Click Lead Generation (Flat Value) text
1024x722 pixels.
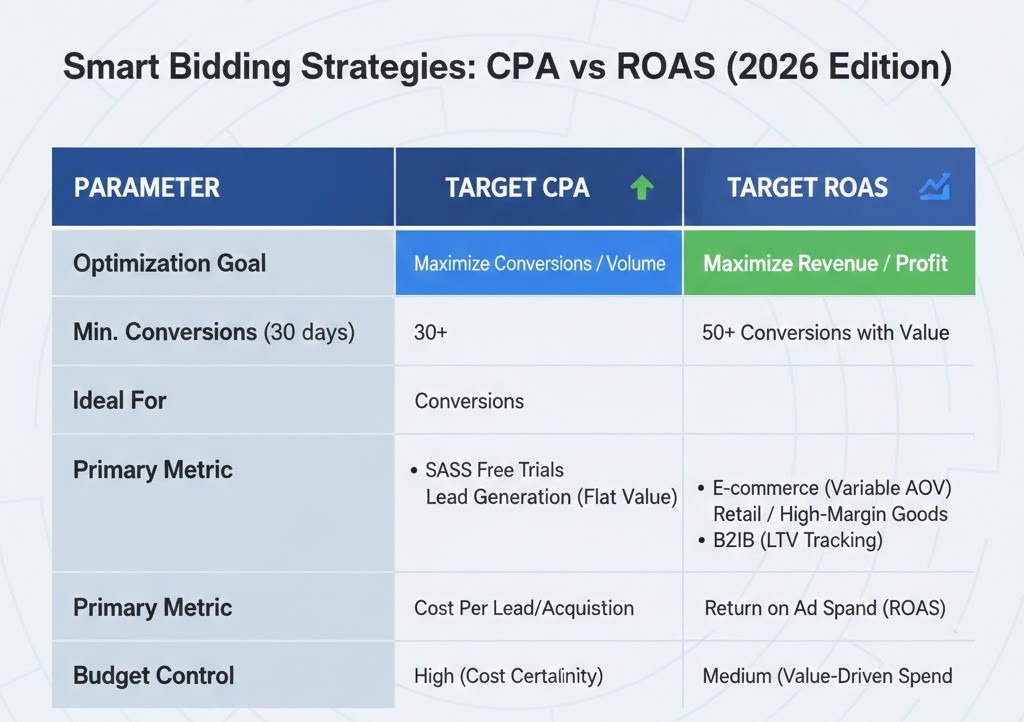point(551,496)
